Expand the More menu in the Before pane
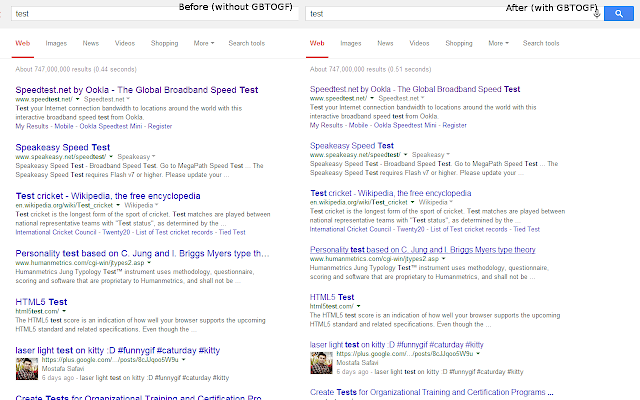The image size is (640, 400). (x=204, y=43)
